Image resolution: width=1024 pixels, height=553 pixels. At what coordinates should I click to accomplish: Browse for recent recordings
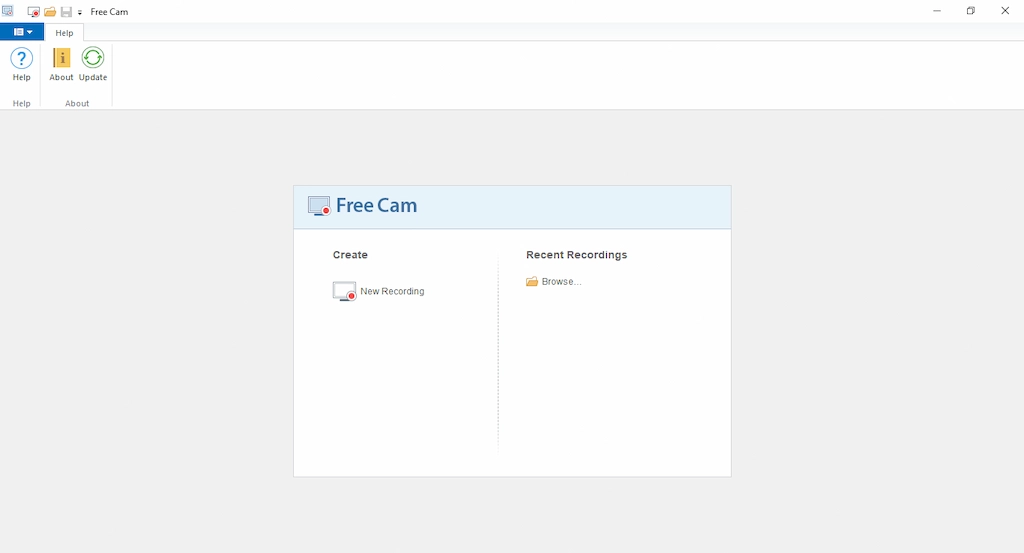point(554,281)
